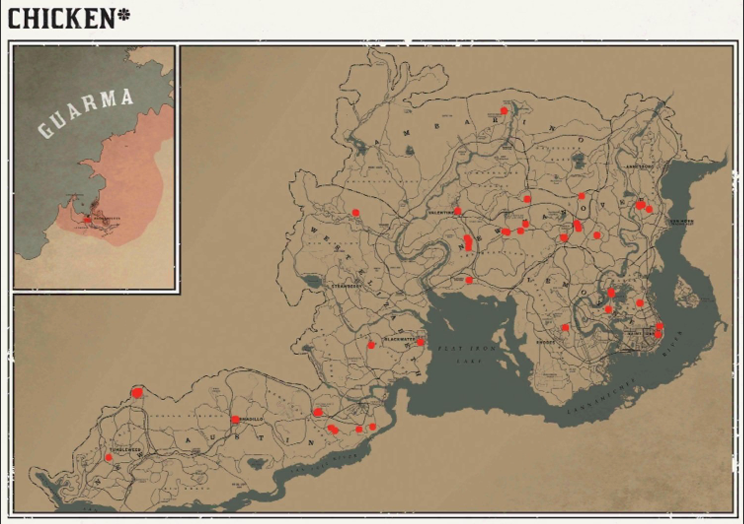Click the isolated red marker north of Strawberry
This screenshot has width=744, height=524.
tap(355, 212)
